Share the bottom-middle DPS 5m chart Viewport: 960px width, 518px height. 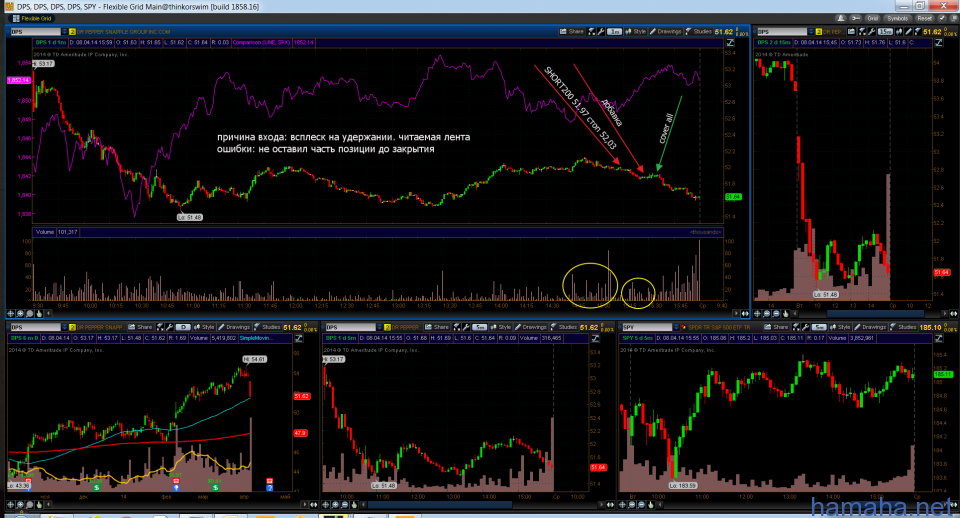pyautogui.click(x=437, y=327)
